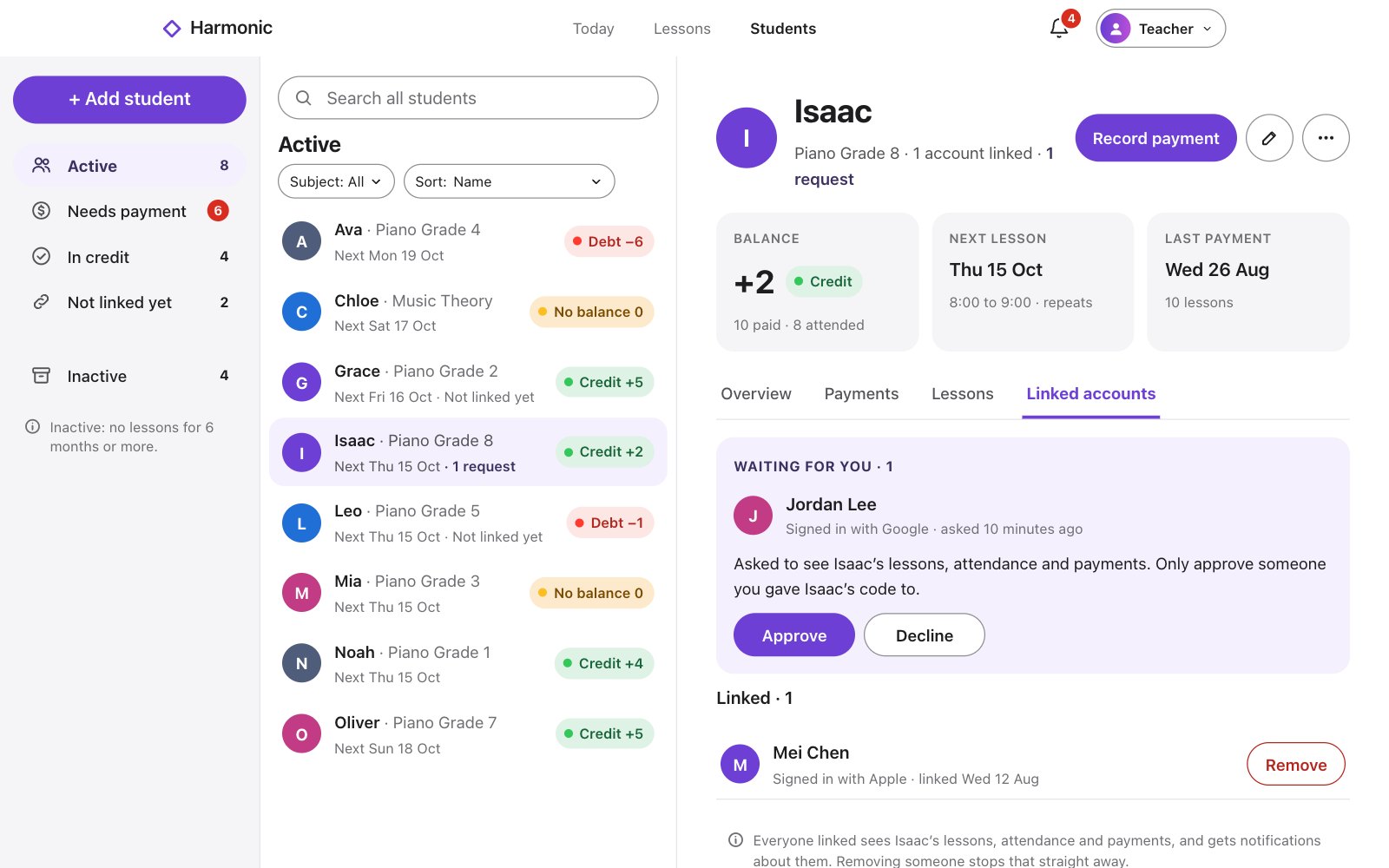Open Grace's student row
This screenshot has height=868, width=1389.
pyautogui.click(x=468, y=382)
